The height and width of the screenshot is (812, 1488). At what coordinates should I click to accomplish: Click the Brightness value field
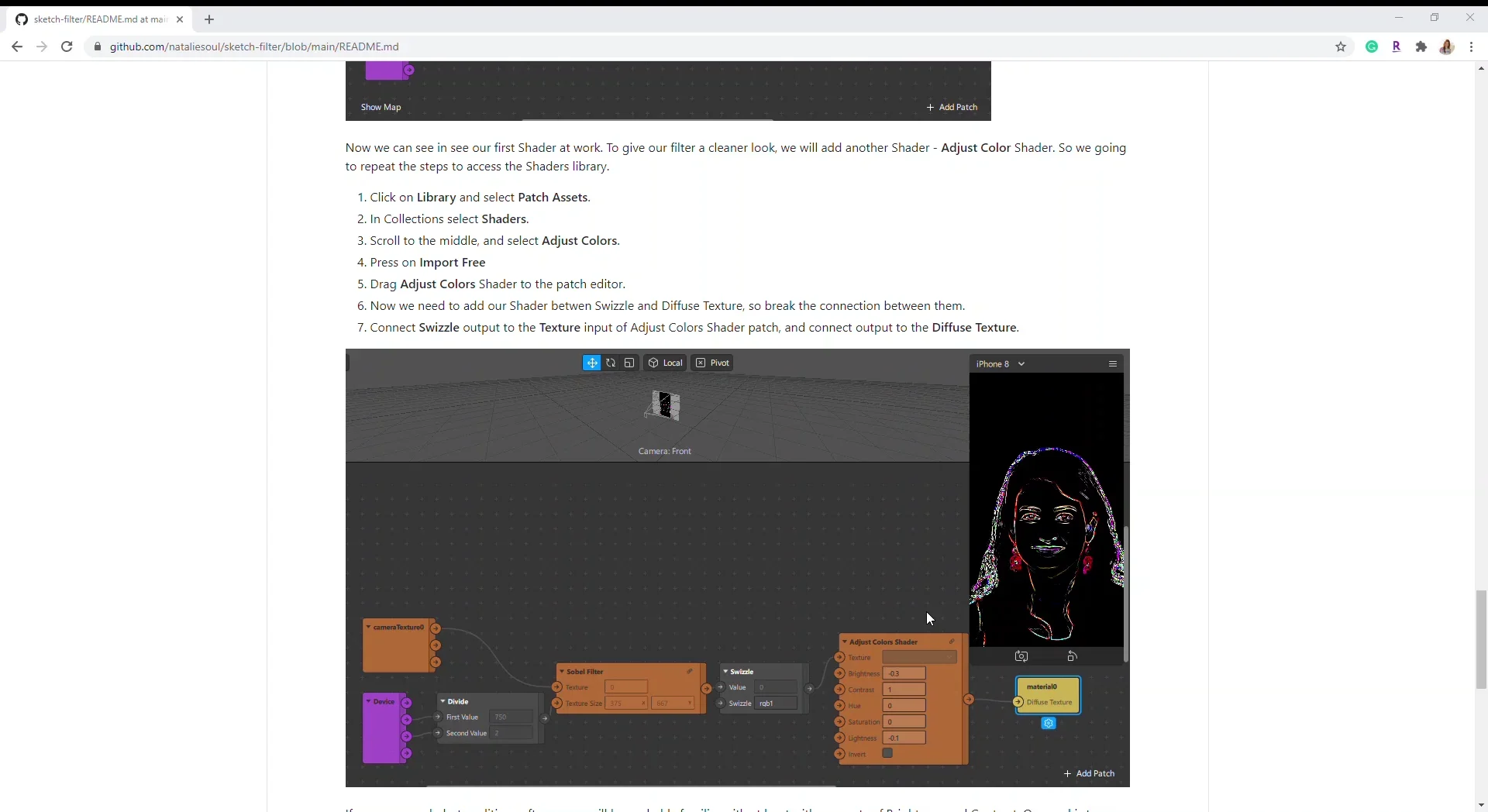click(x=904, y=673)
